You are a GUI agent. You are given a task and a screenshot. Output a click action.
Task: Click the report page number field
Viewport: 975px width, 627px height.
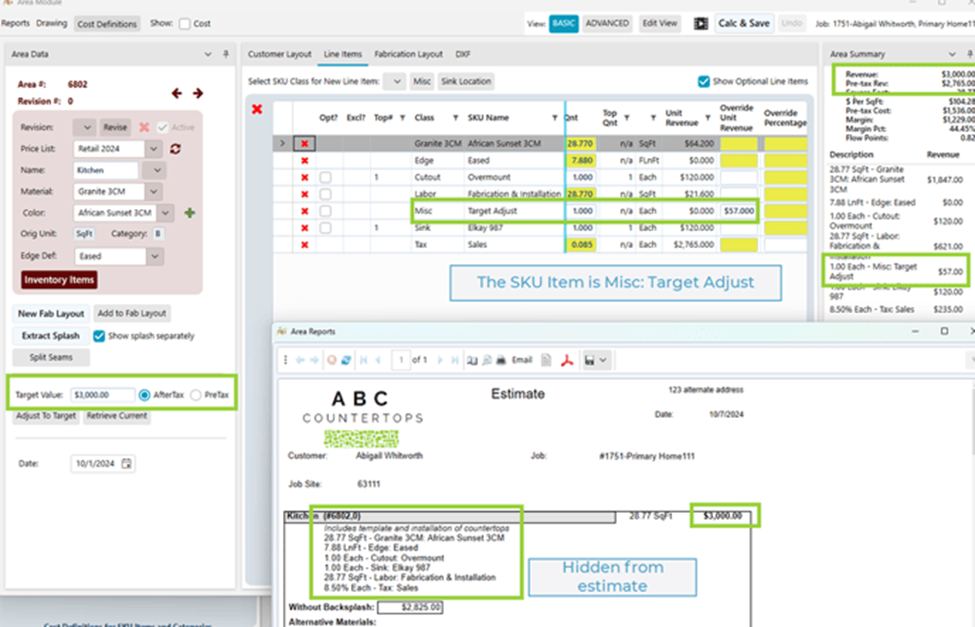401,360
